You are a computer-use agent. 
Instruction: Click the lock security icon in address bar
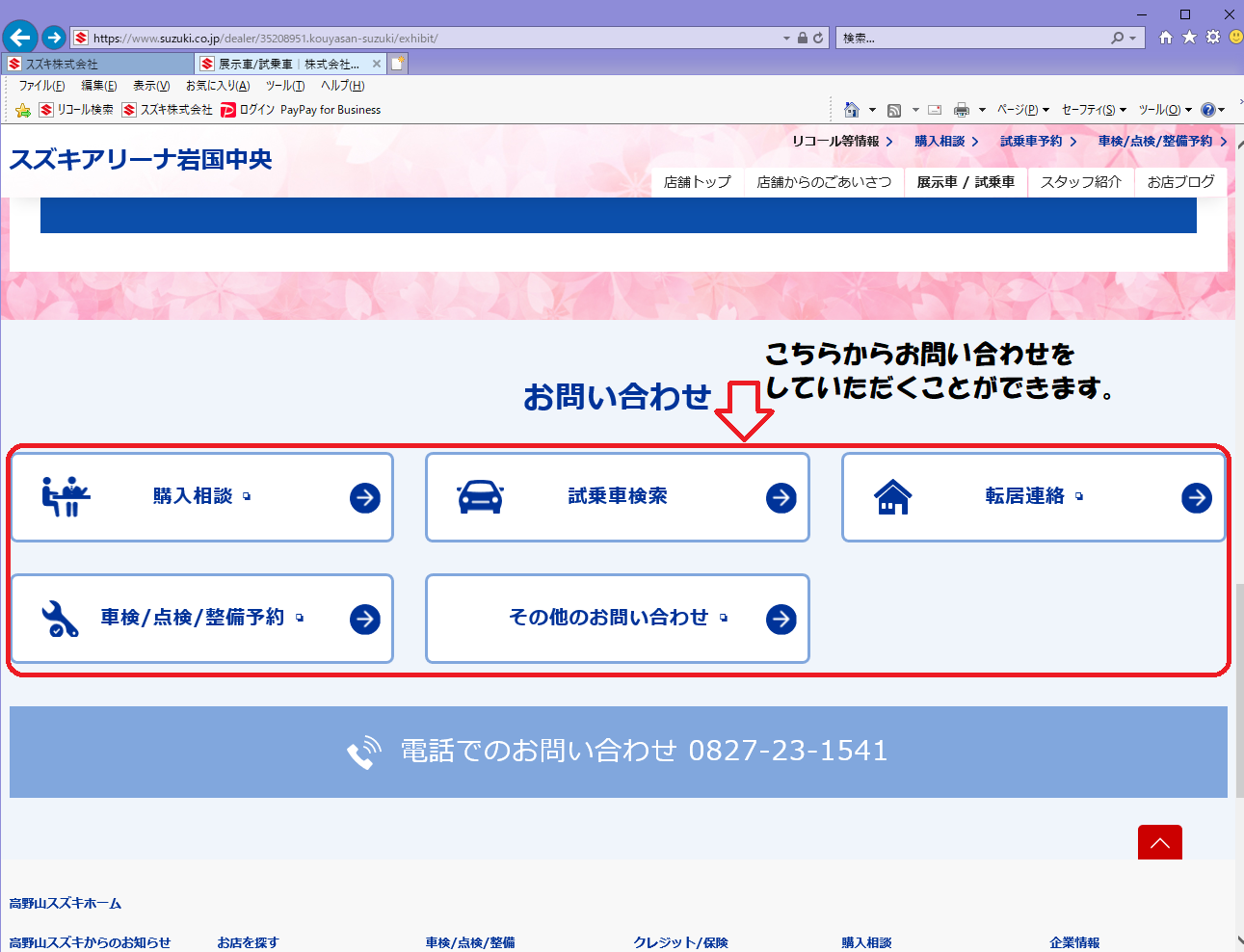(x=802, y=39)
